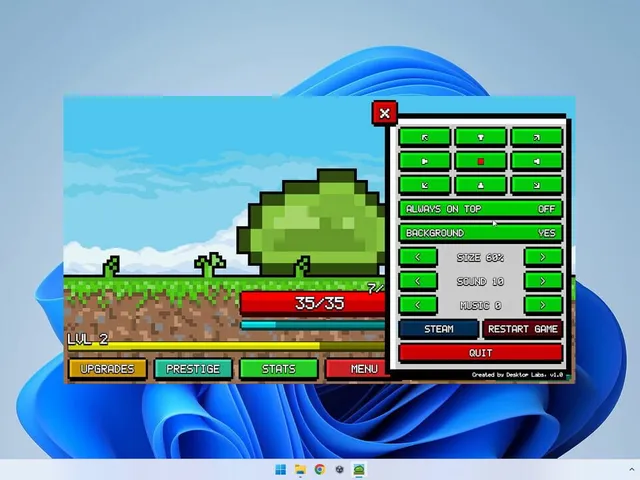Select center position red square button
This screenshot has height=480, width=640.
[x=480, y=161]
